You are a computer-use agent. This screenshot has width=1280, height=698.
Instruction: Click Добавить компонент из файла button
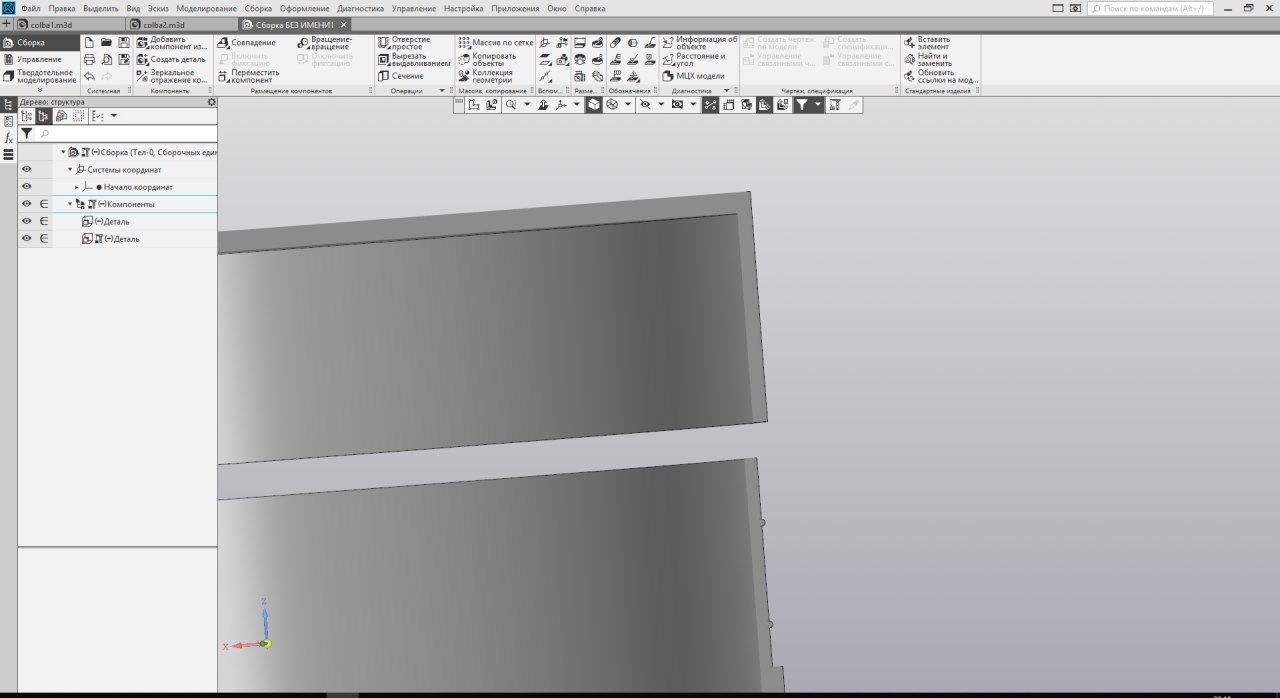tap(173, 43)
